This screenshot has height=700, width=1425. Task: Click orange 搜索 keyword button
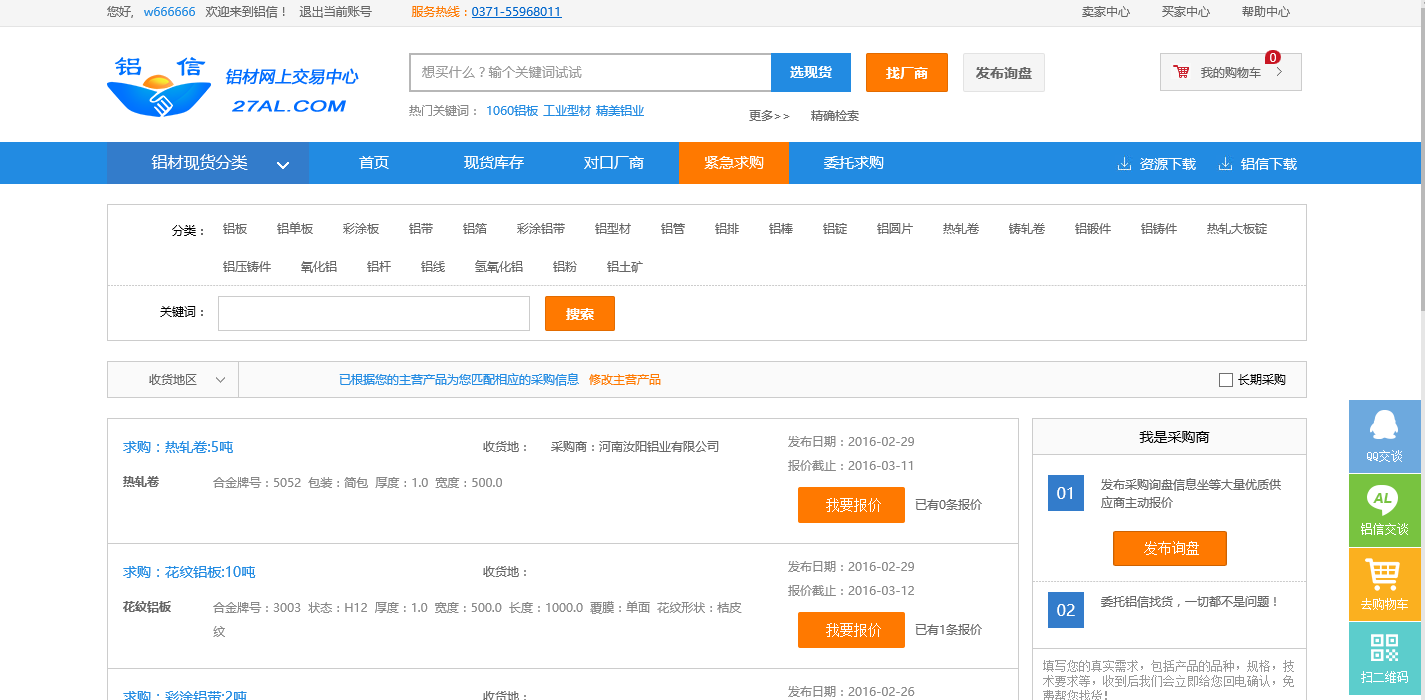pos(580,313)
